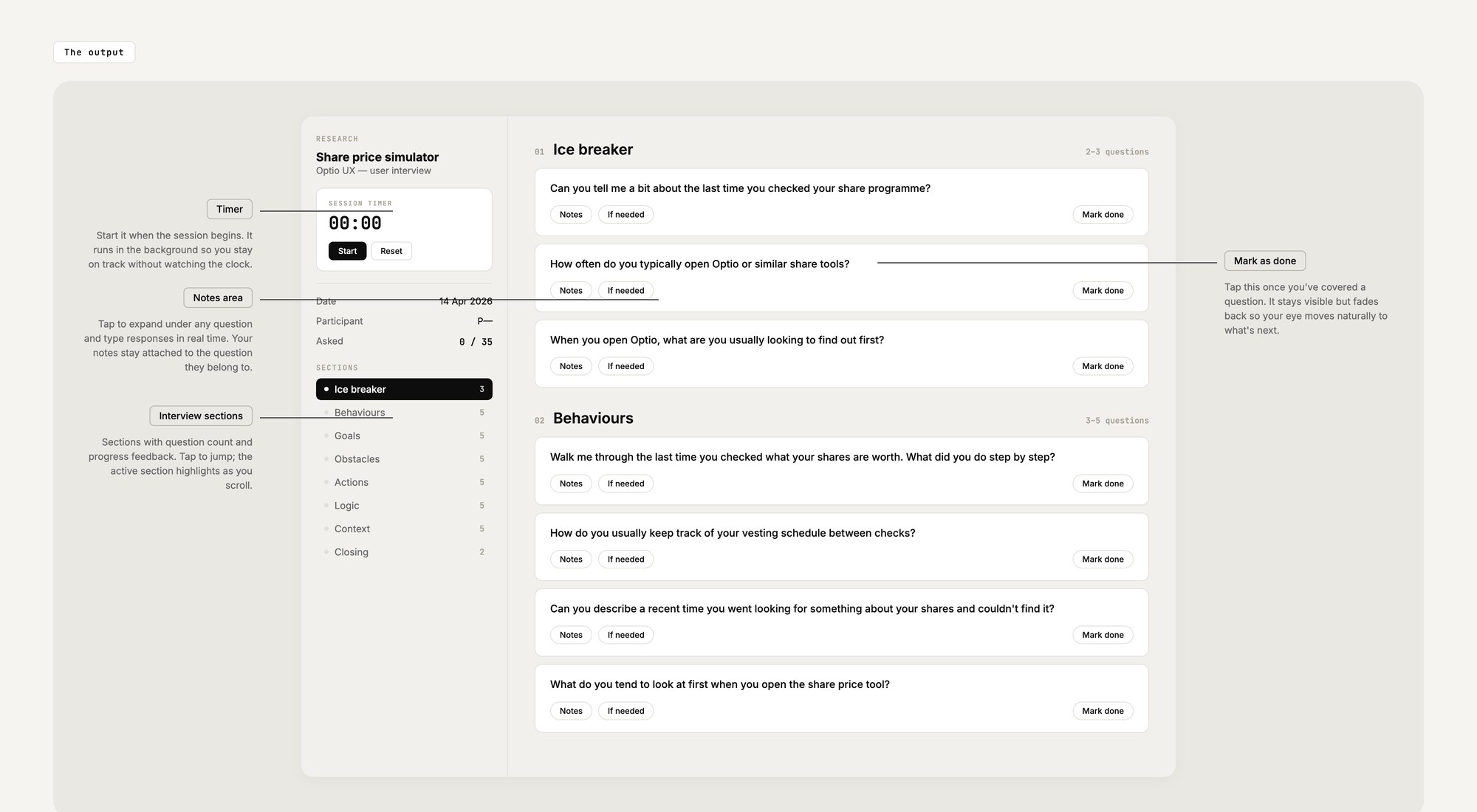1477x812 pixels.
Task: Click the '3–5 questions' label
Action: coord(1117,421)
